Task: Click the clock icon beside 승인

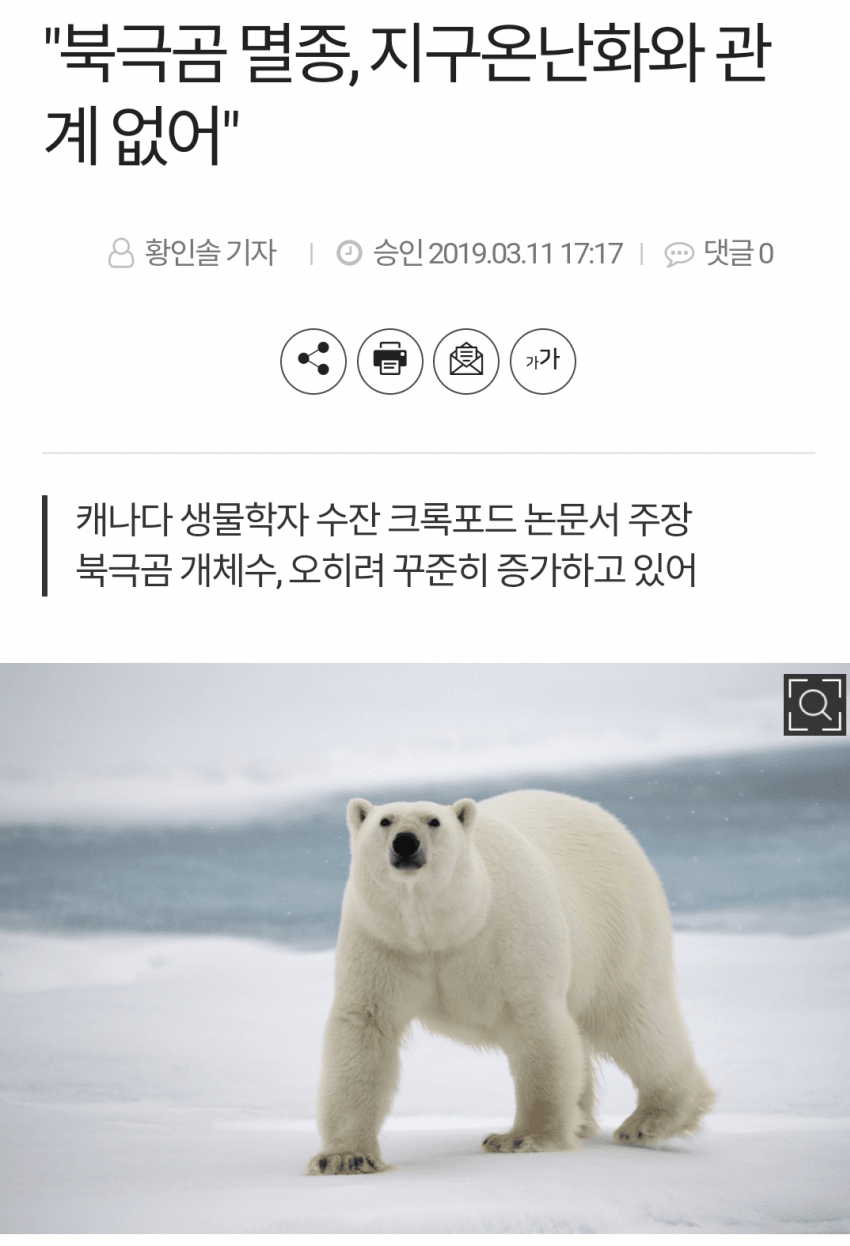Action: 349,254
